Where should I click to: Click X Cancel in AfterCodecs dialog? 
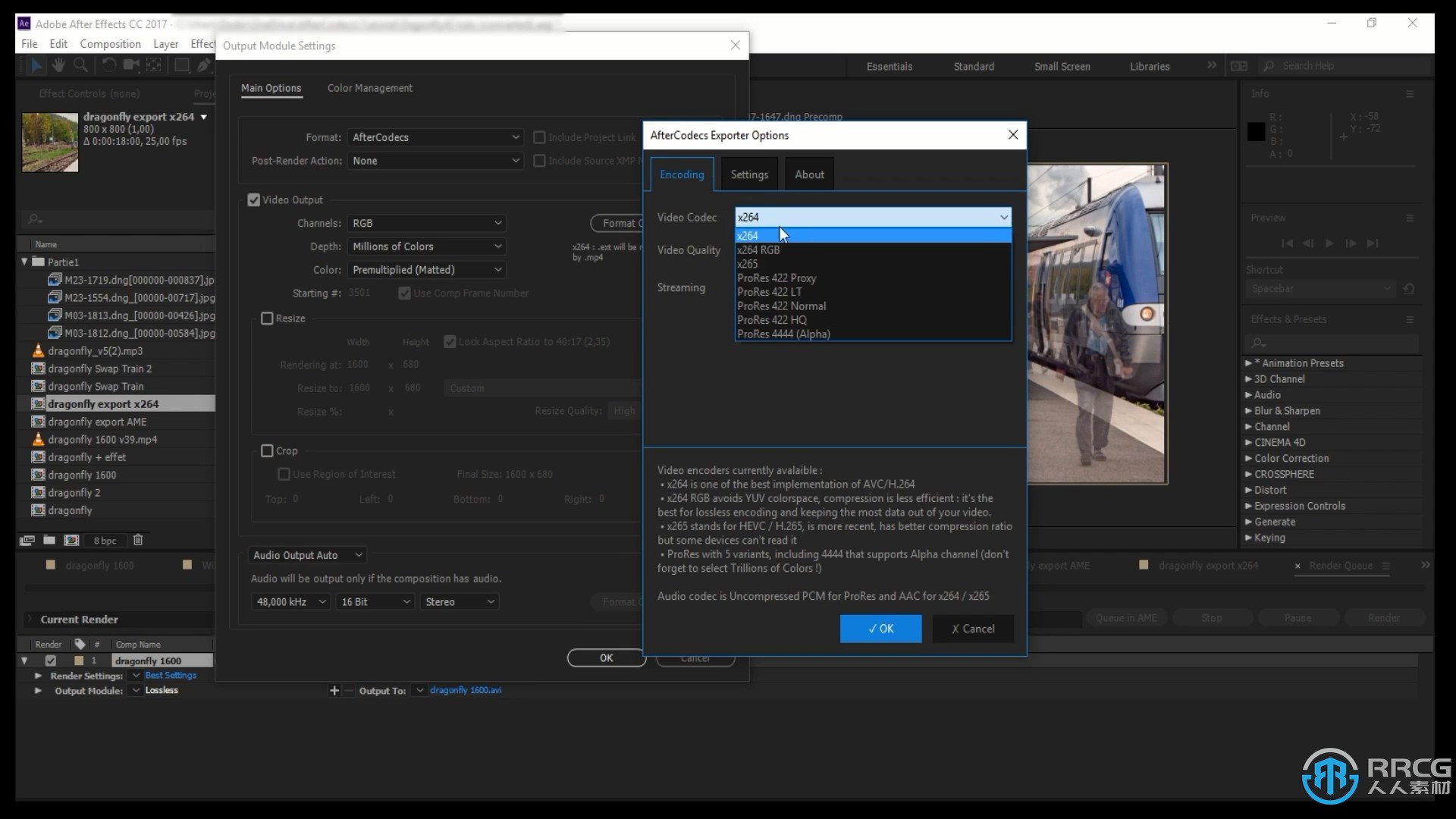973,629
